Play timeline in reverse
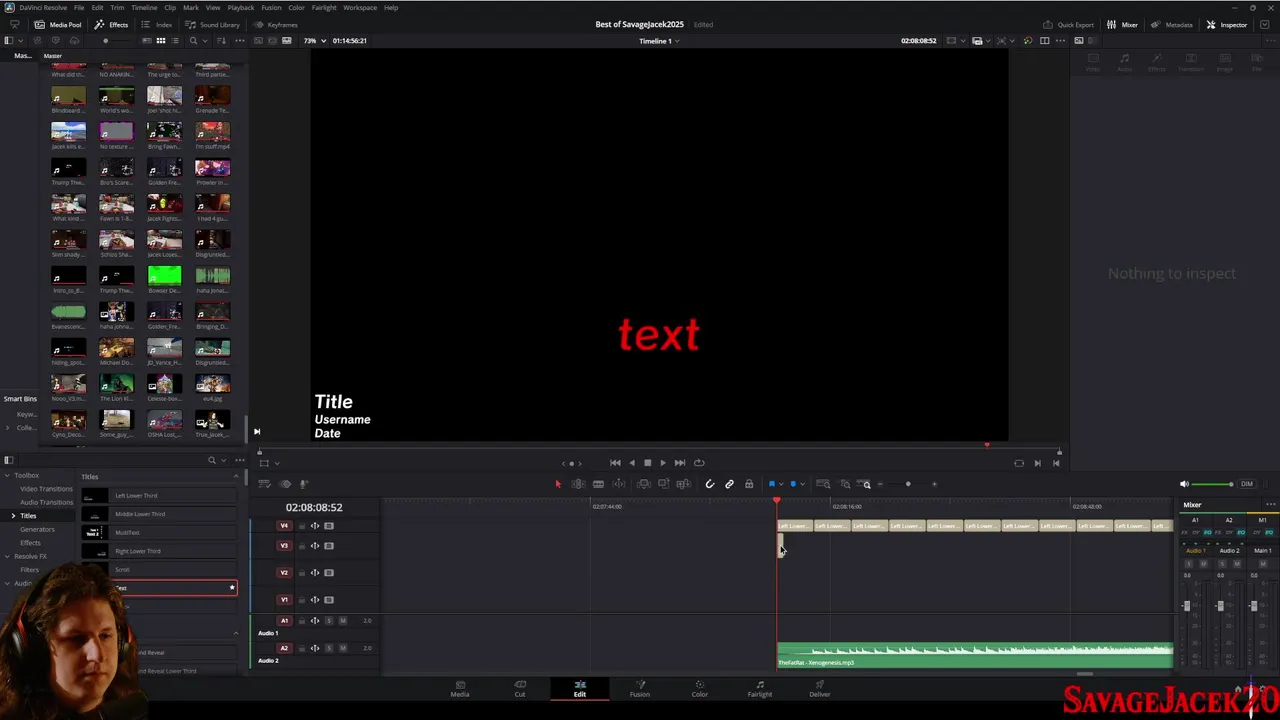Image resolution: width=1280 pixels, height=720 pixels. click(631, 463)
